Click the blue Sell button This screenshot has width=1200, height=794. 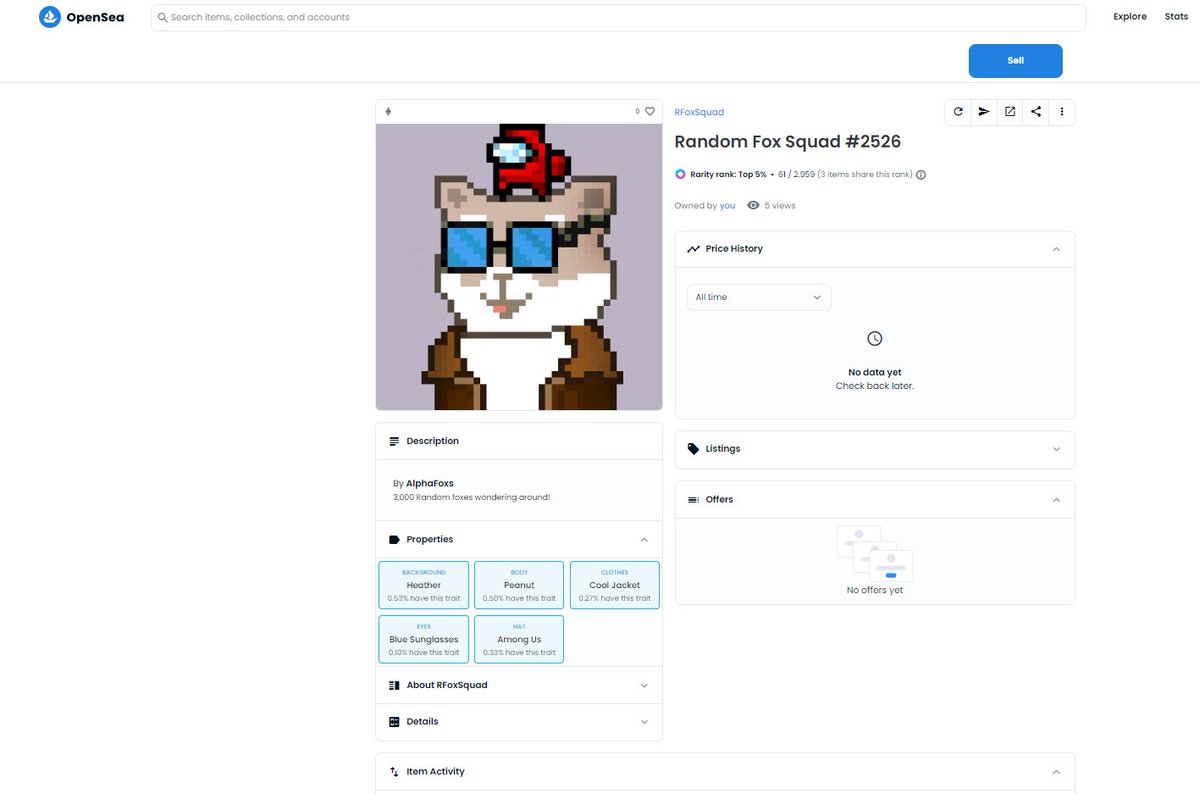[x=1015, y=61]
